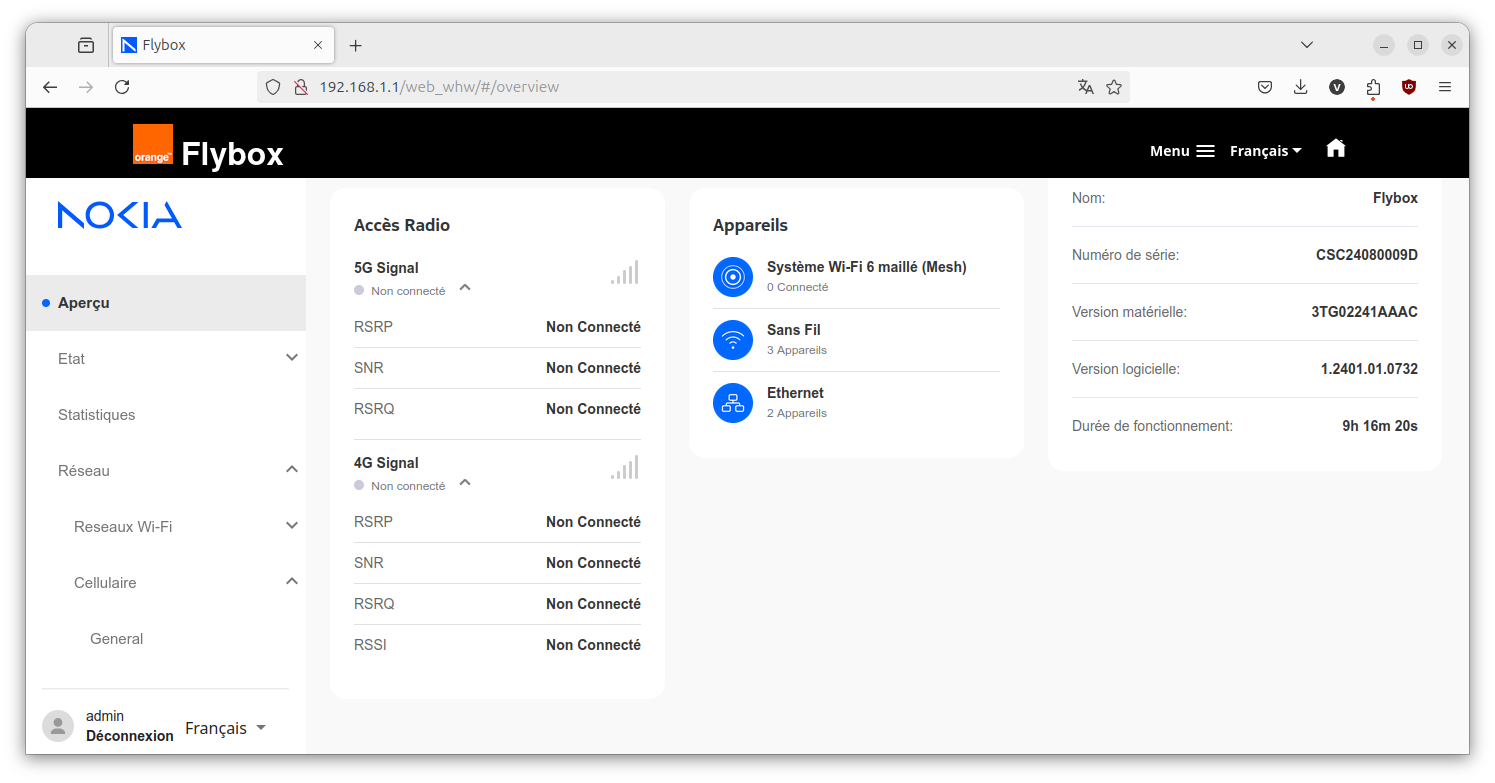The image size is (1495, 783).
Task: Click the uBlock Origin shield icon
Action: 1409,87
